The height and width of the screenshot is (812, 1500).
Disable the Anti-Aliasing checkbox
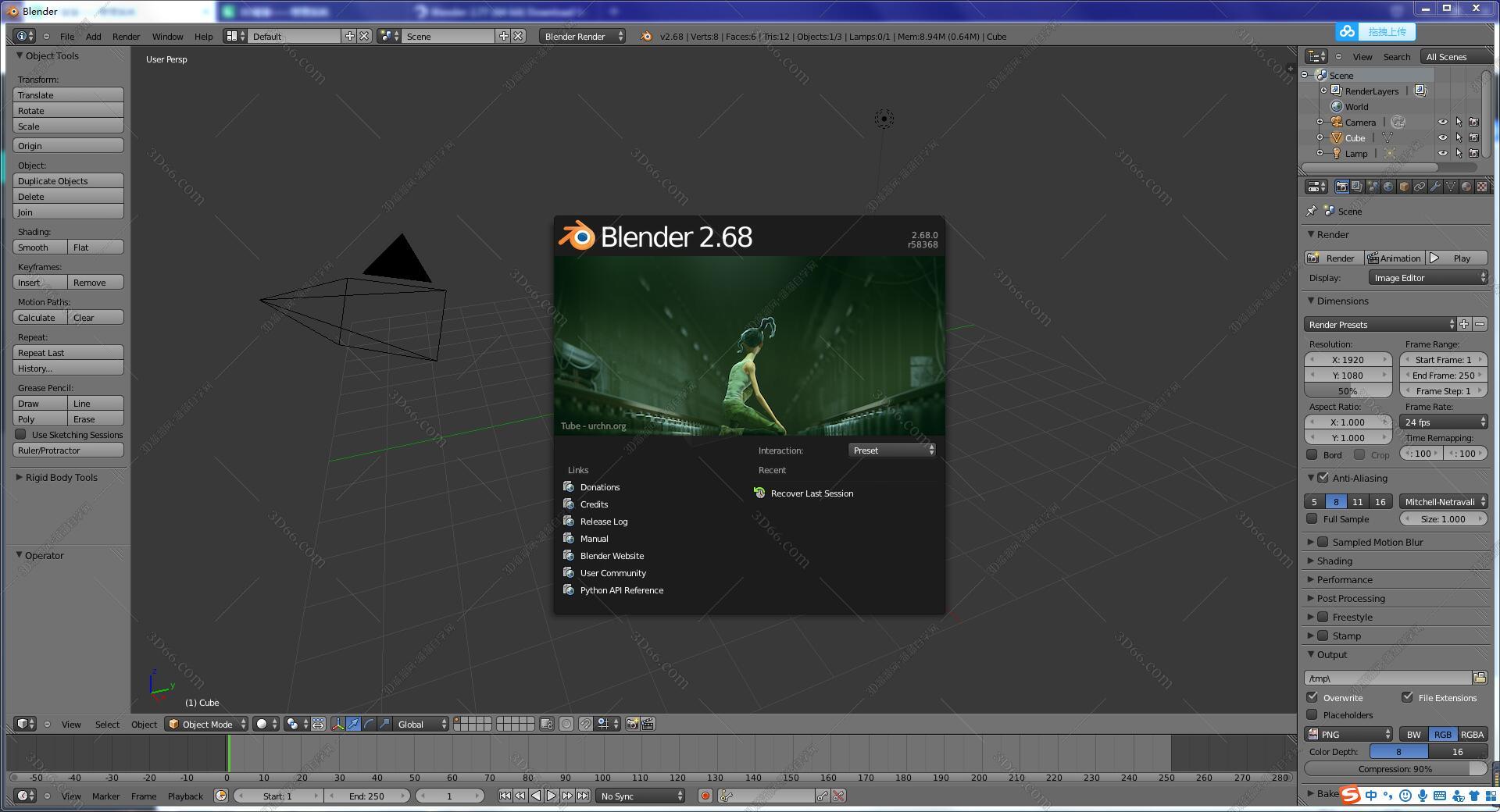[1323, 479]
